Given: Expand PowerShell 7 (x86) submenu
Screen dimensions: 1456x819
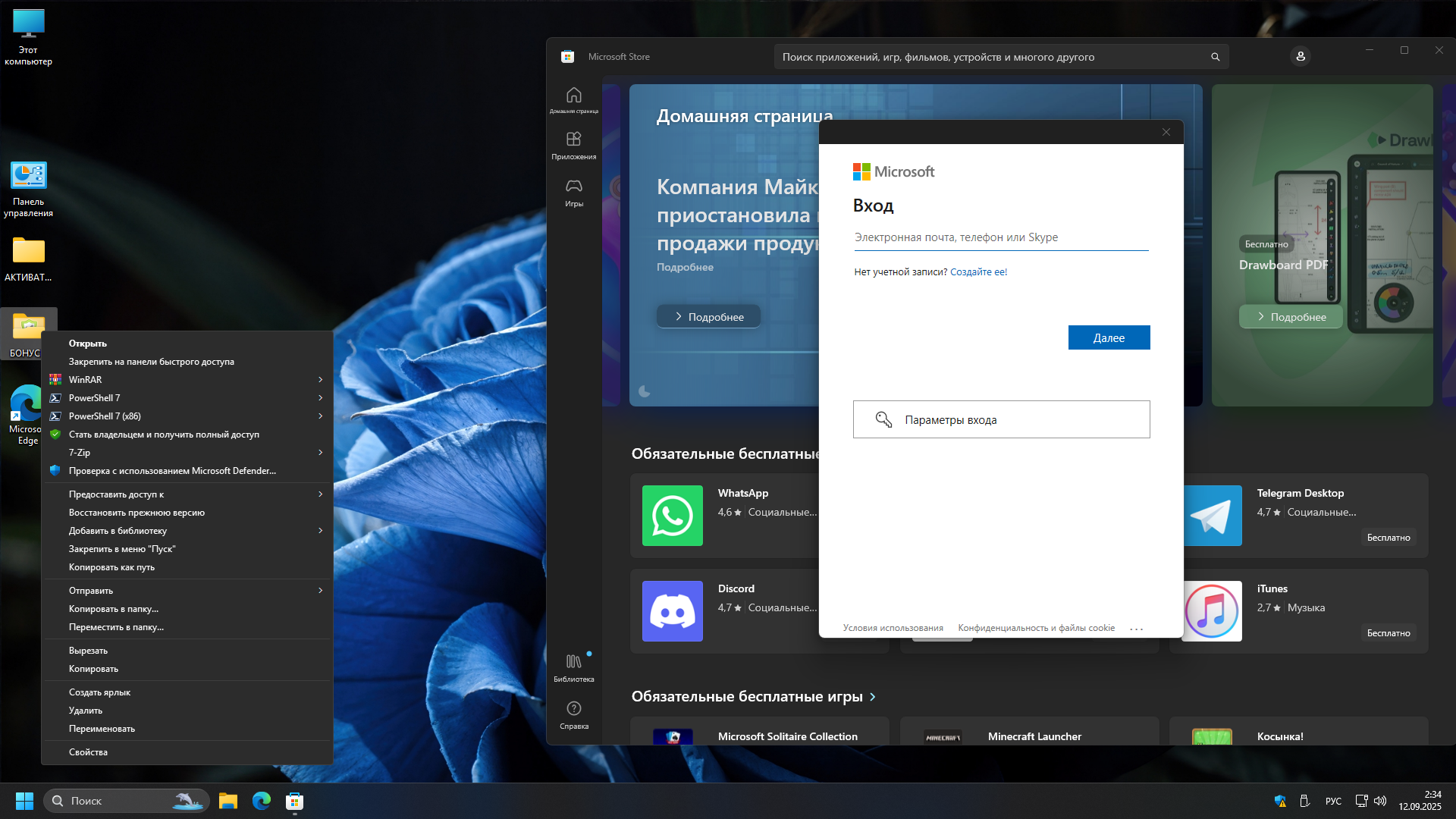Looking at the screenshot, I should (187, 416).
